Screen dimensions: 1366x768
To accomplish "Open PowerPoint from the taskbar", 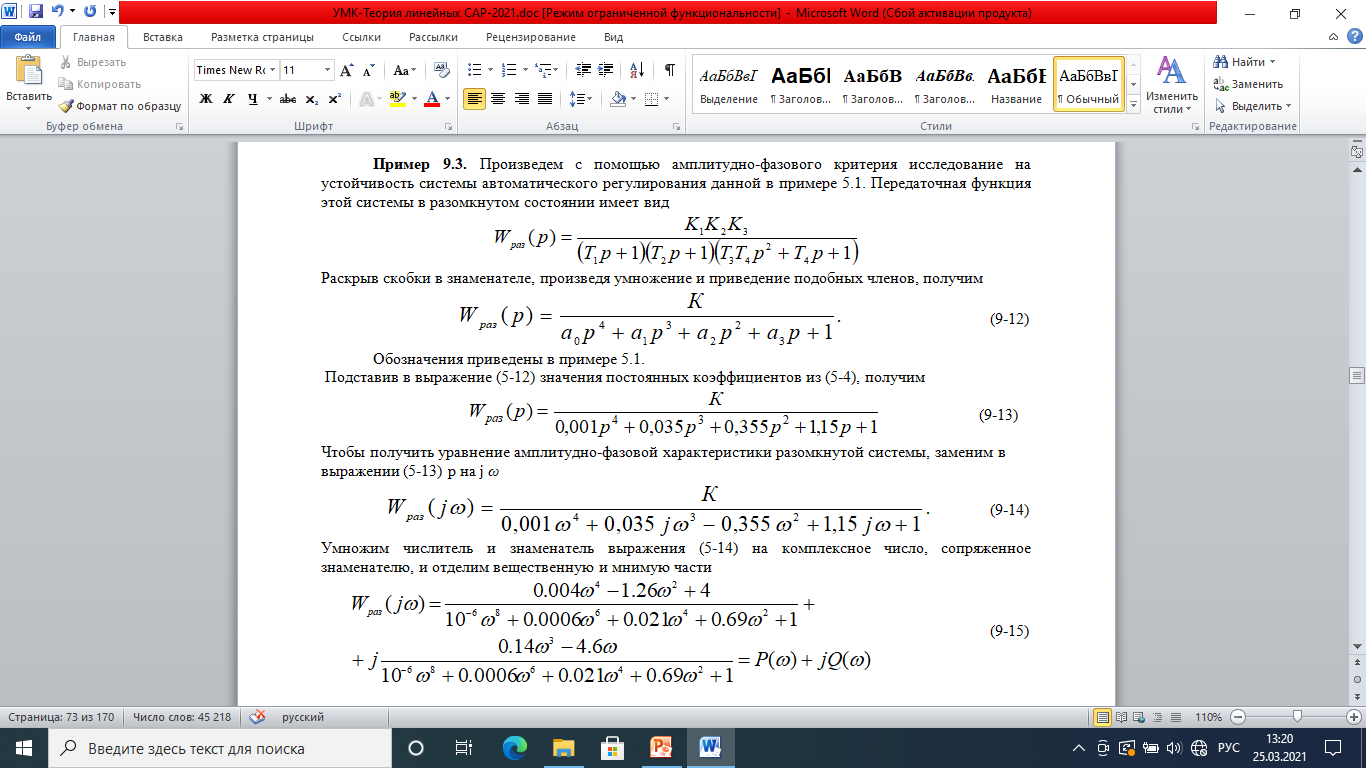I will [661, 748].
